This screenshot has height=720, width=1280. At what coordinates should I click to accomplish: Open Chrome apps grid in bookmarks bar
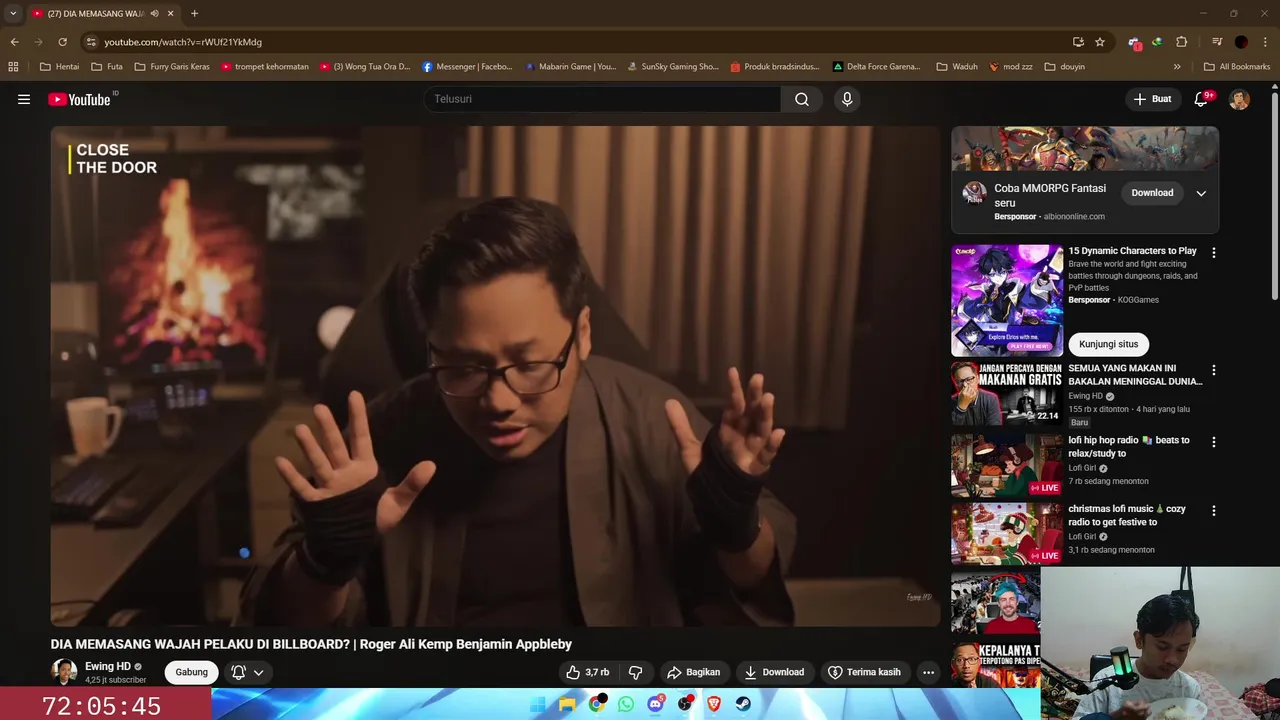tap(13, 67)
